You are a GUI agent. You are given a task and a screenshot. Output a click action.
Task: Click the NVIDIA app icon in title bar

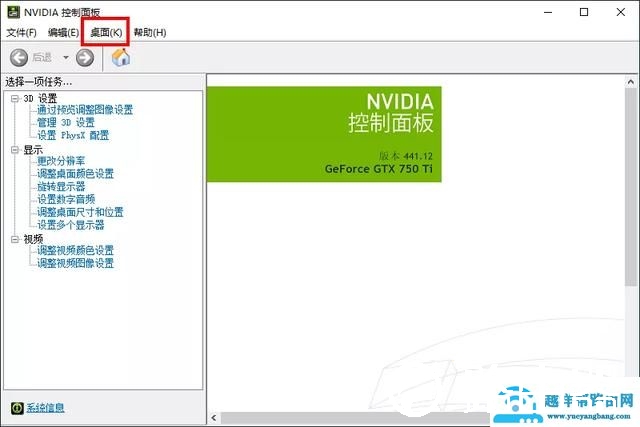13,12
